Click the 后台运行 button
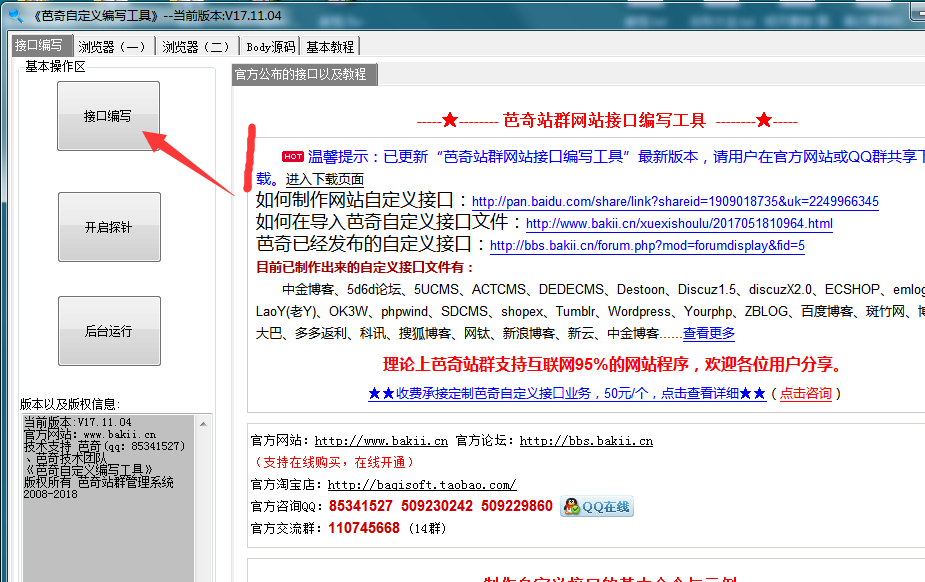Image resolution: width=925 pixels, height=582 pixels. coord(109,331)
